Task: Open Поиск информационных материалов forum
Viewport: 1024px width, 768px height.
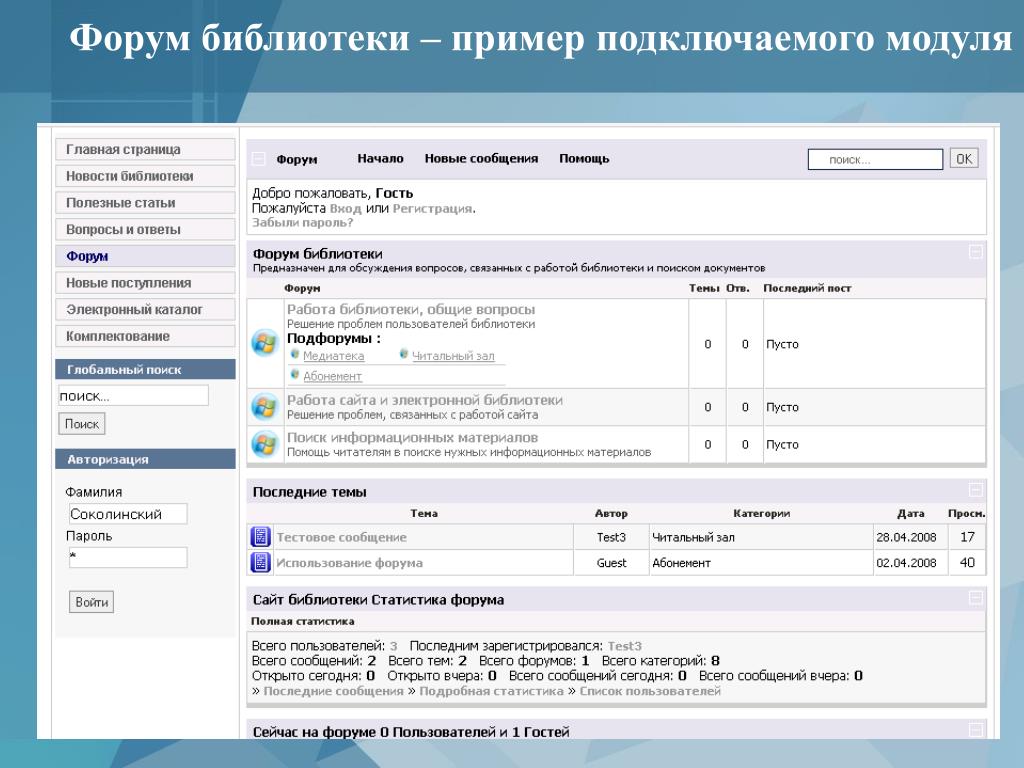Action: [412, 438]
